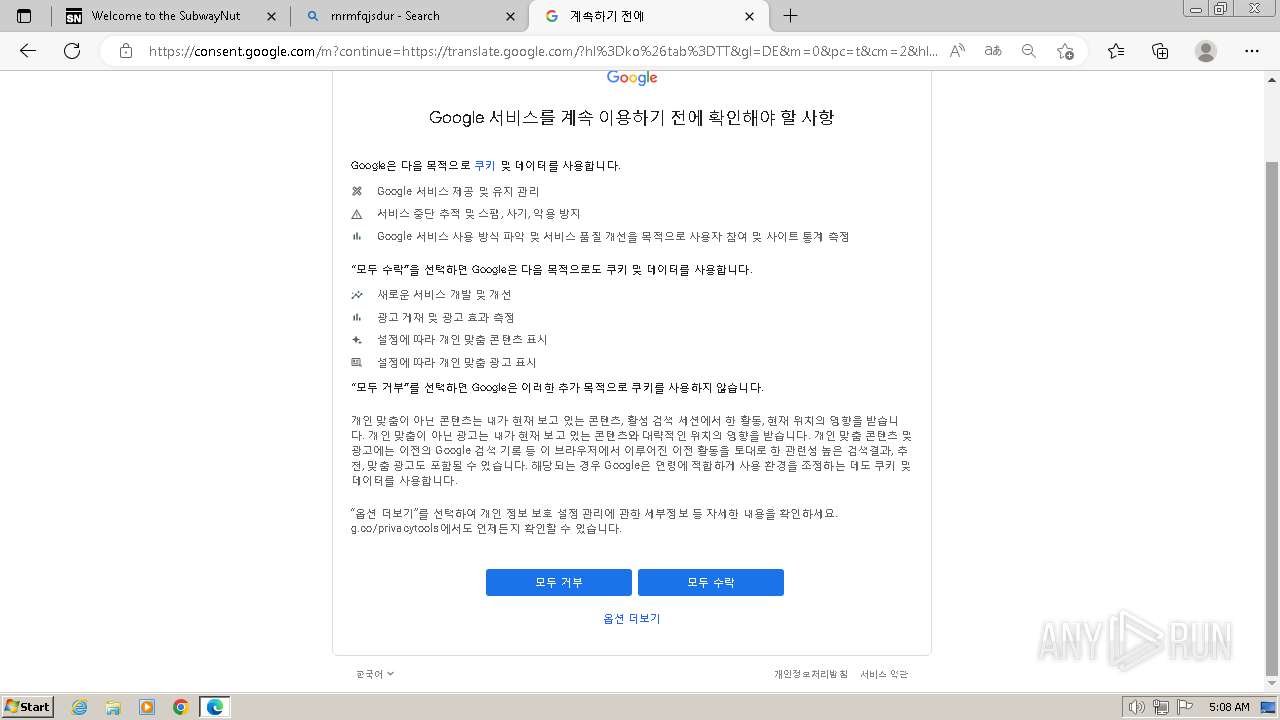Open Read aloud icon in address bar

click(x=957, y=51)
